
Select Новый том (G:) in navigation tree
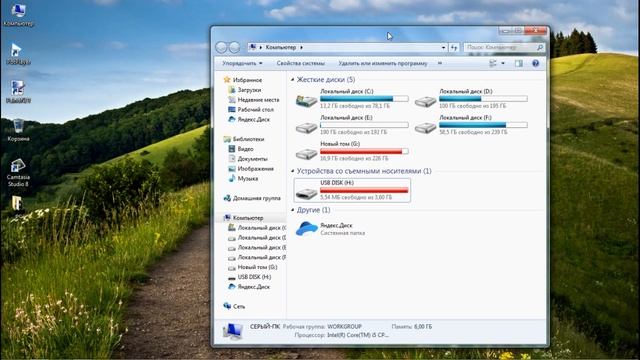pos(257,267)
